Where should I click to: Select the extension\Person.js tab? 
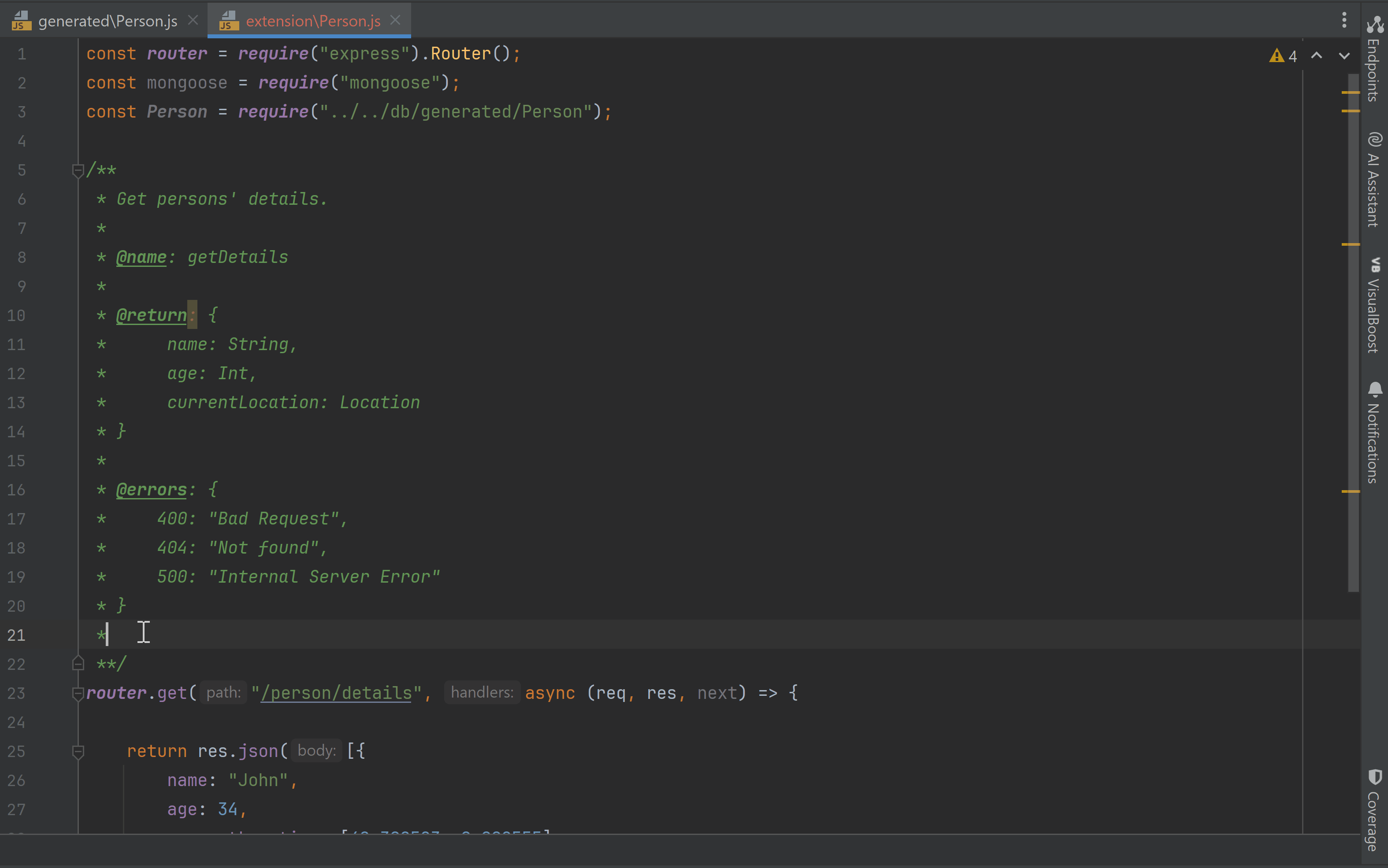tap(313, 21)
